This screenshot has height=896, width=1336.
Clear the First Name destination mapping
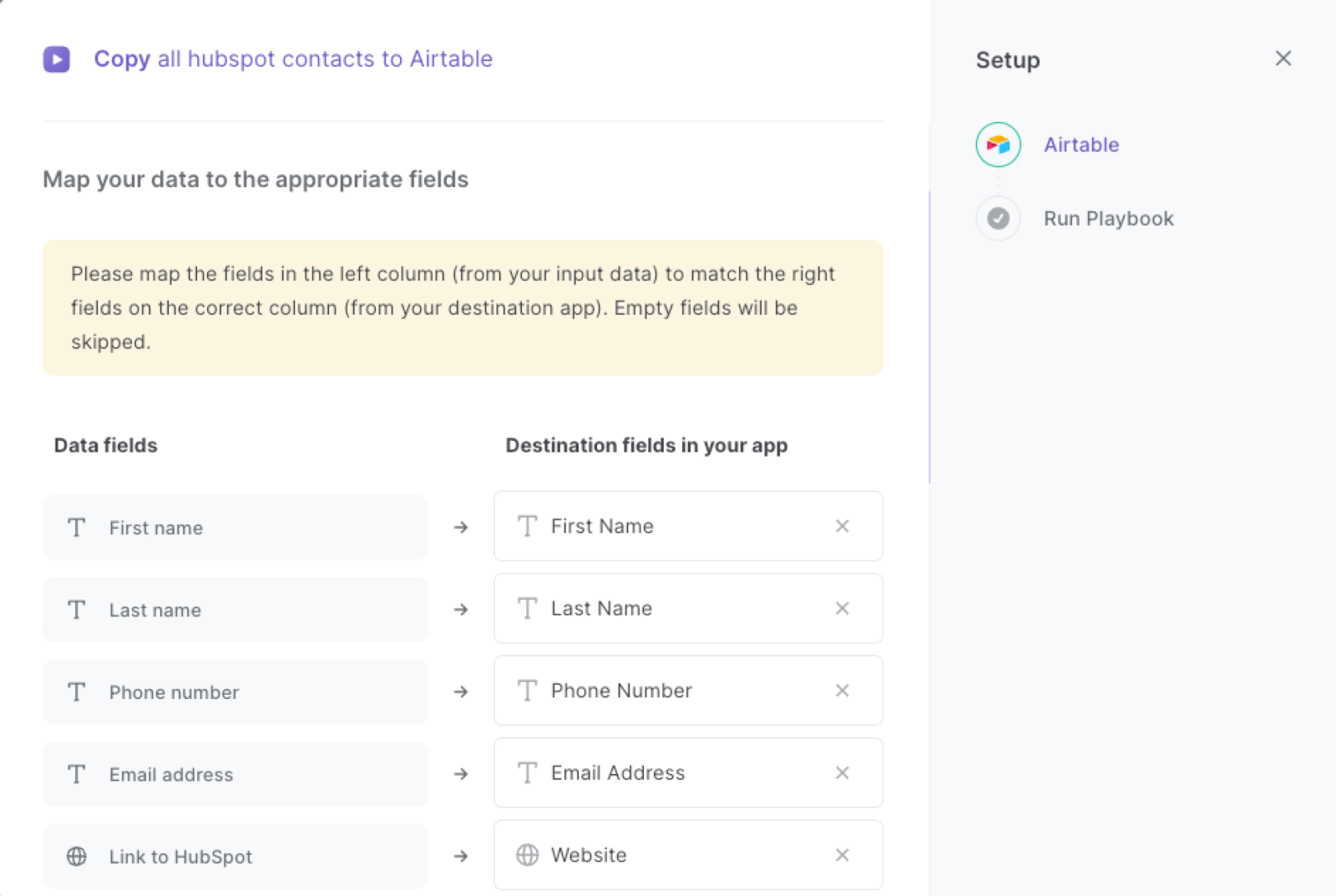click(843, 526)
